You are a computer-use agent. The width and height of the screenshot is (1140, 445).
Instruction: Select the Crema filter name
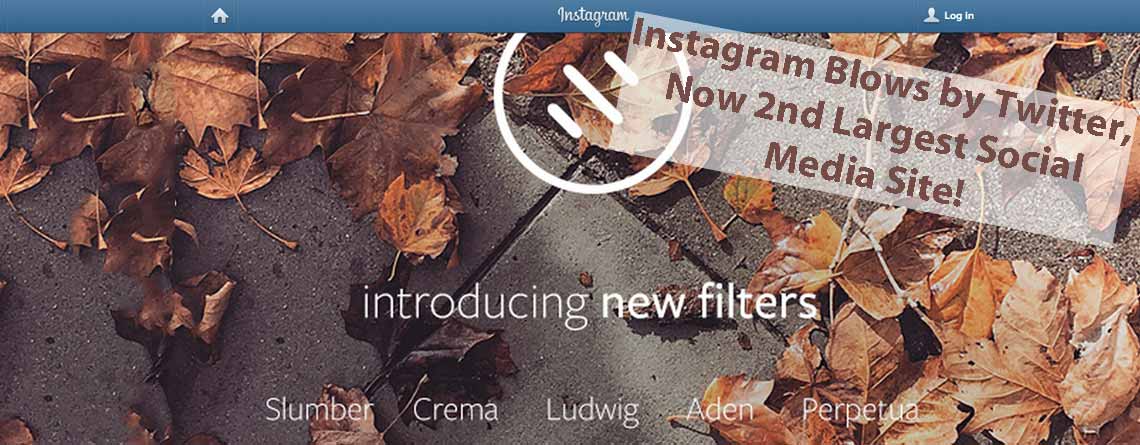456,410
